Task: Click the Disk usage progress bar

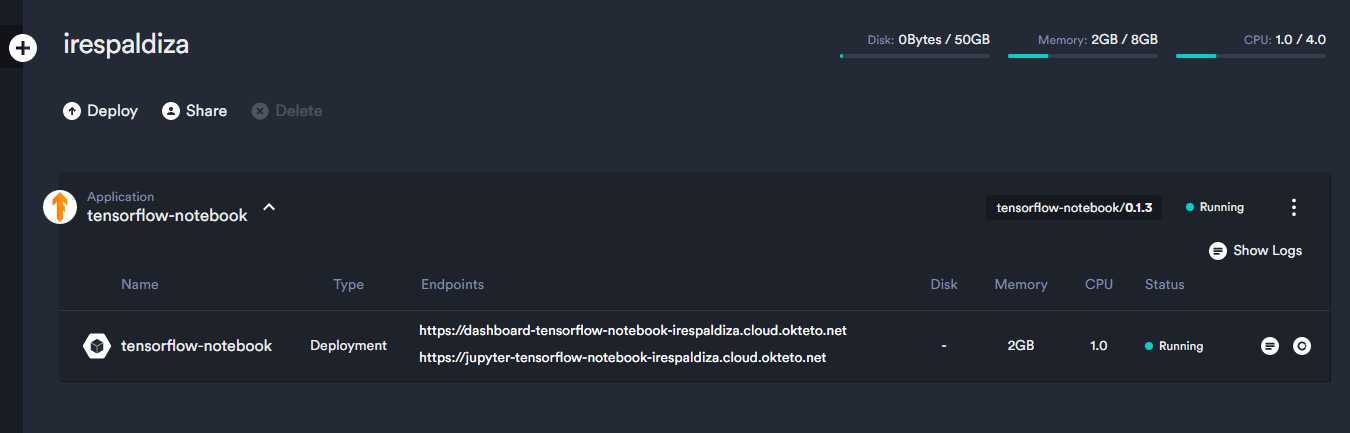Action: 915,56
